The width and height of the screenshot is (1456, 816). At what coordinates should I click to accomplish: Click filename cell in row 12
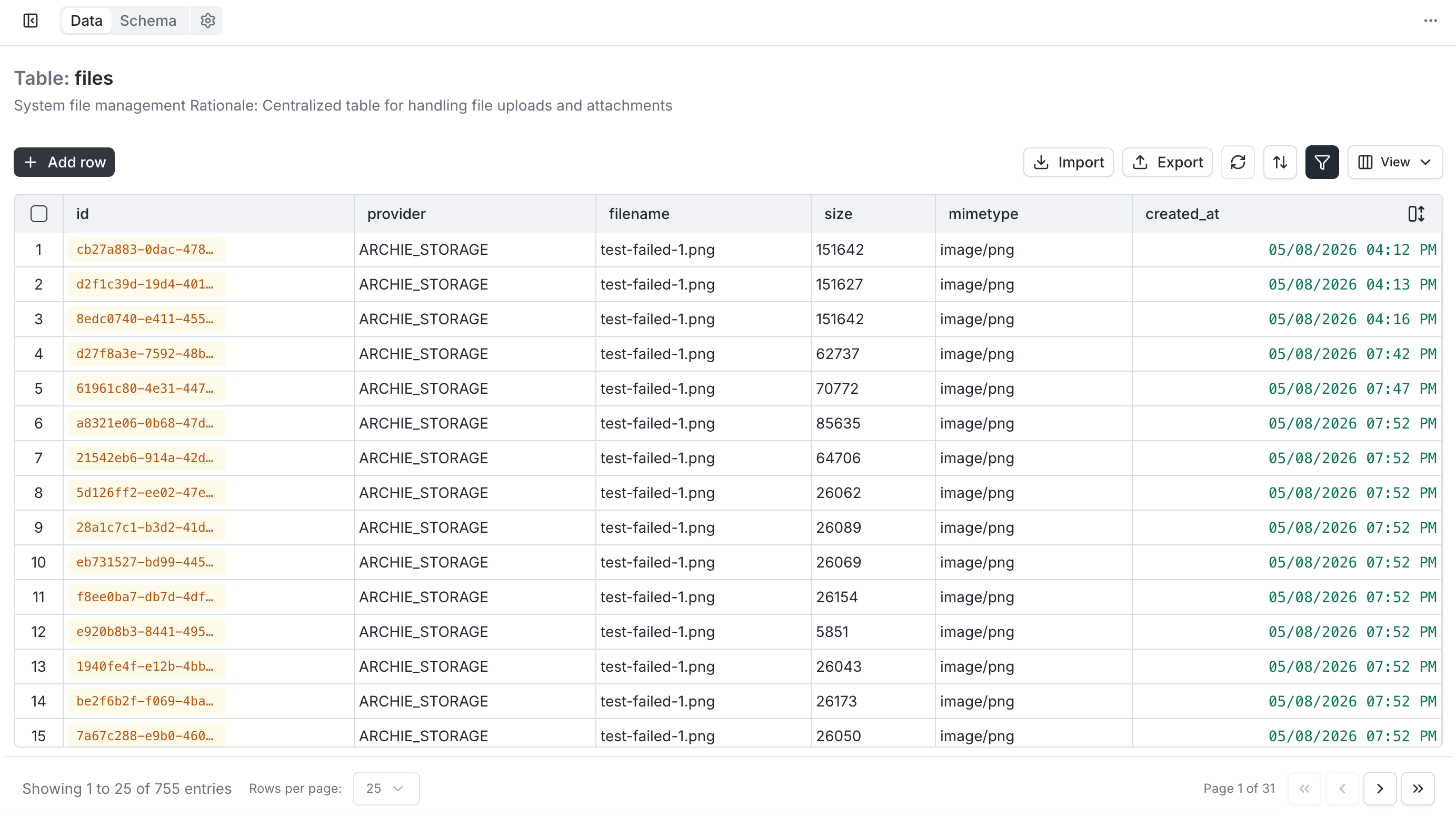click(x=703, y=632)
